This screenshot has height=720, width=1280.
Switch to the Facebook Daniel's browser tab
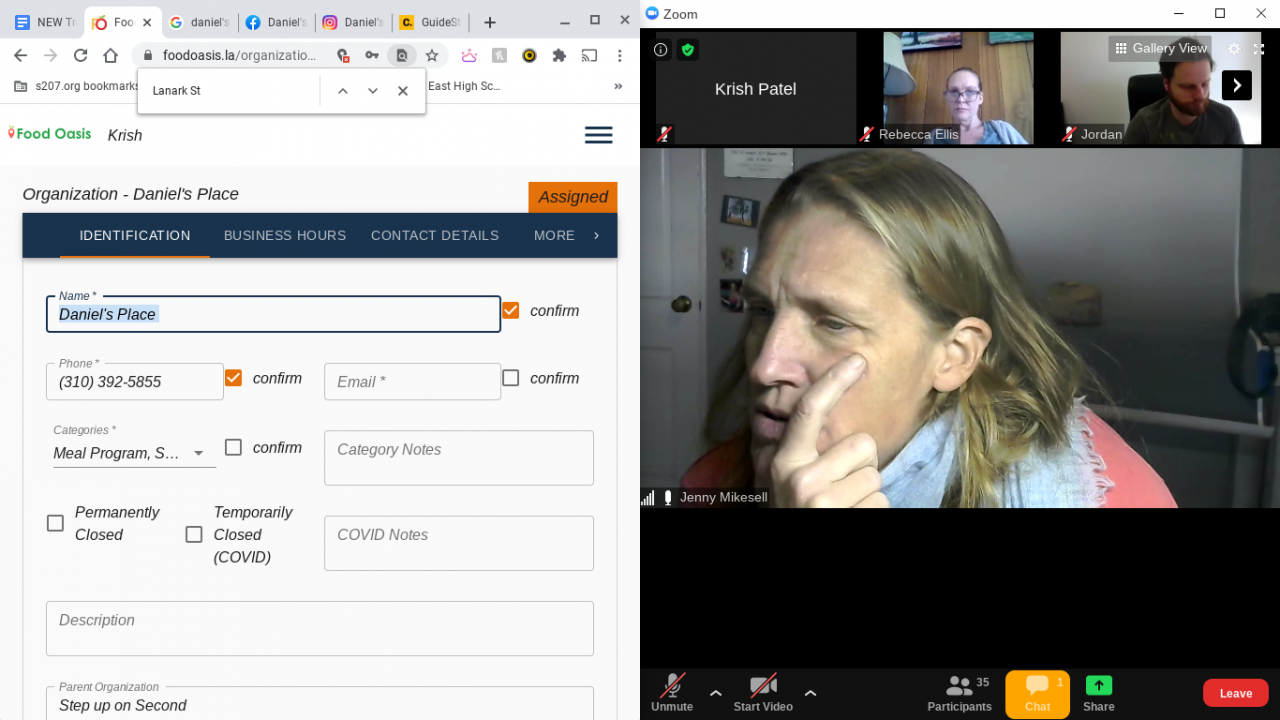(275, 22)
